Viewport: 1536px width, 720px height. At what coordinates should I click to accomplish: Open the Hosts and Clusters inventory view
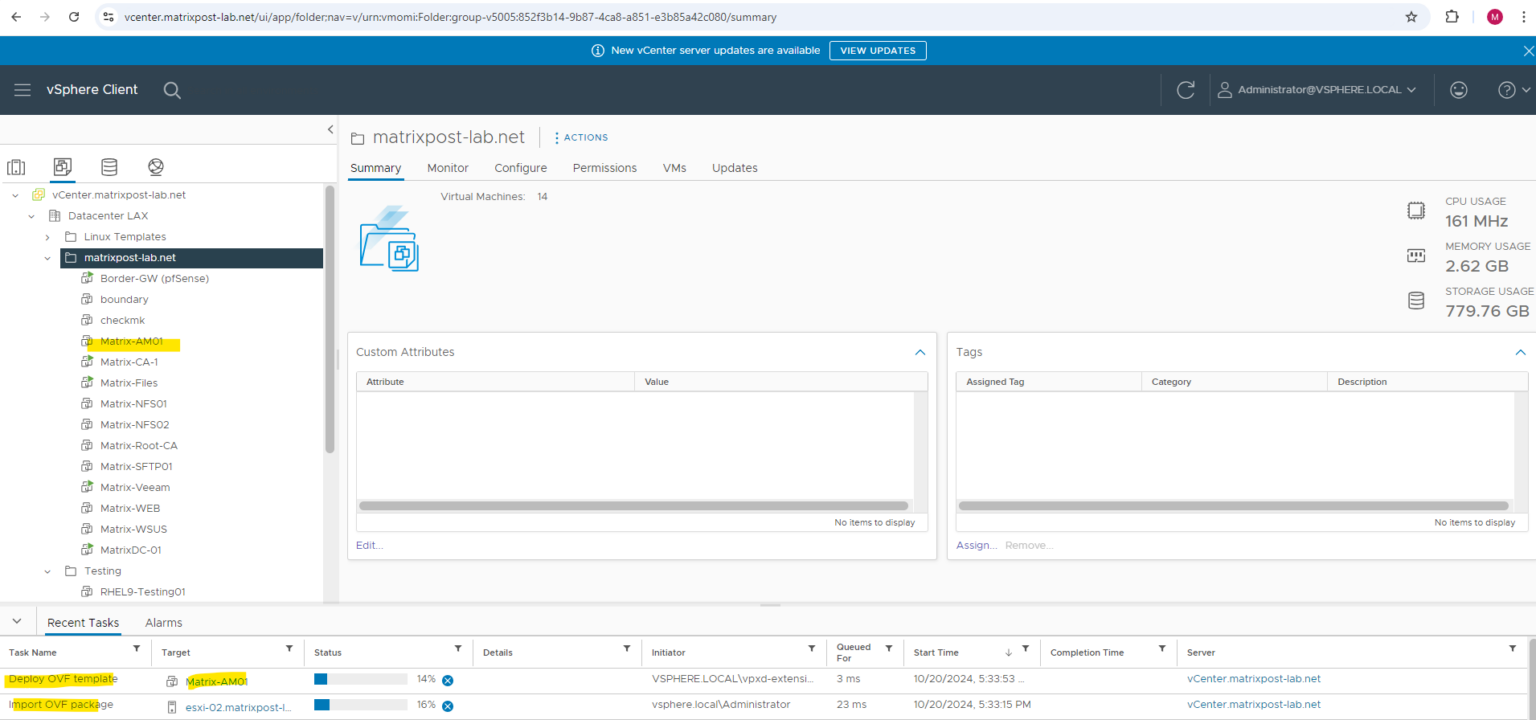(15, 166)
